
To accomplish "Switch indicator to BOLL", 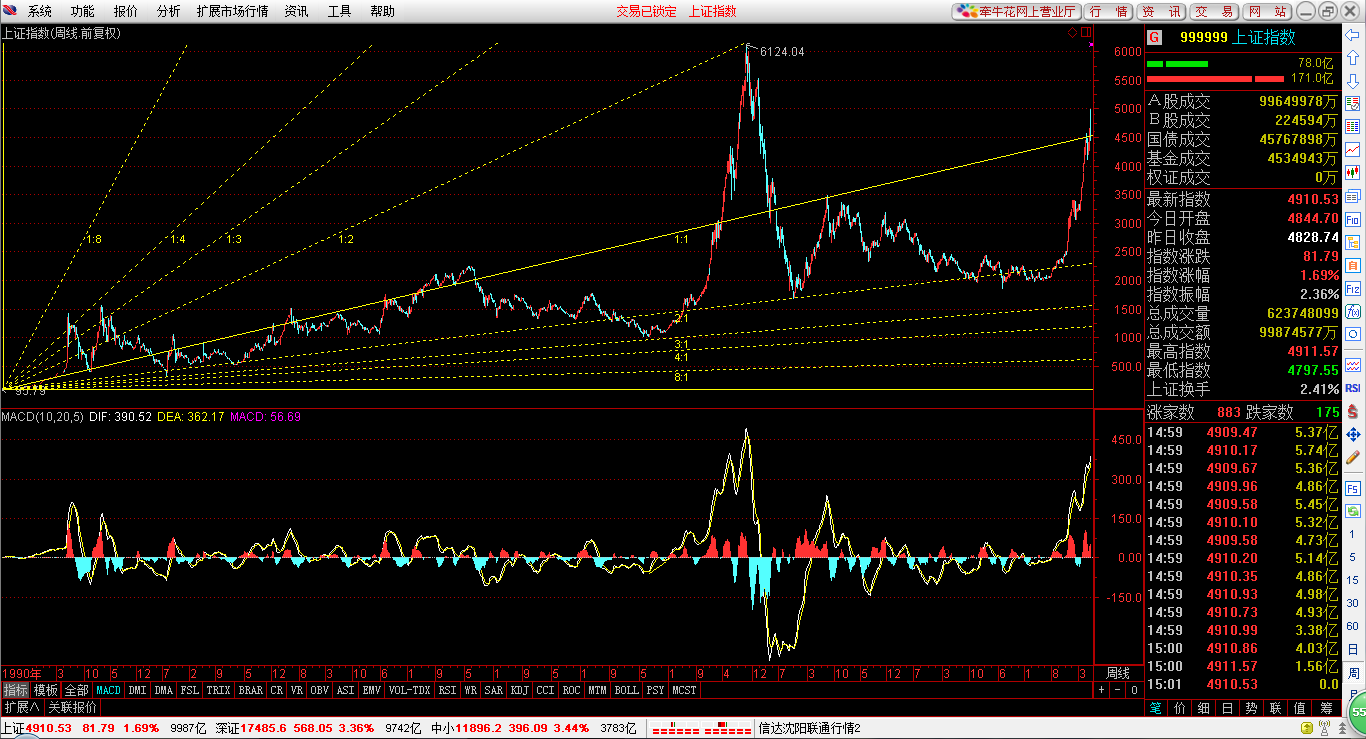I will (626, 690).
